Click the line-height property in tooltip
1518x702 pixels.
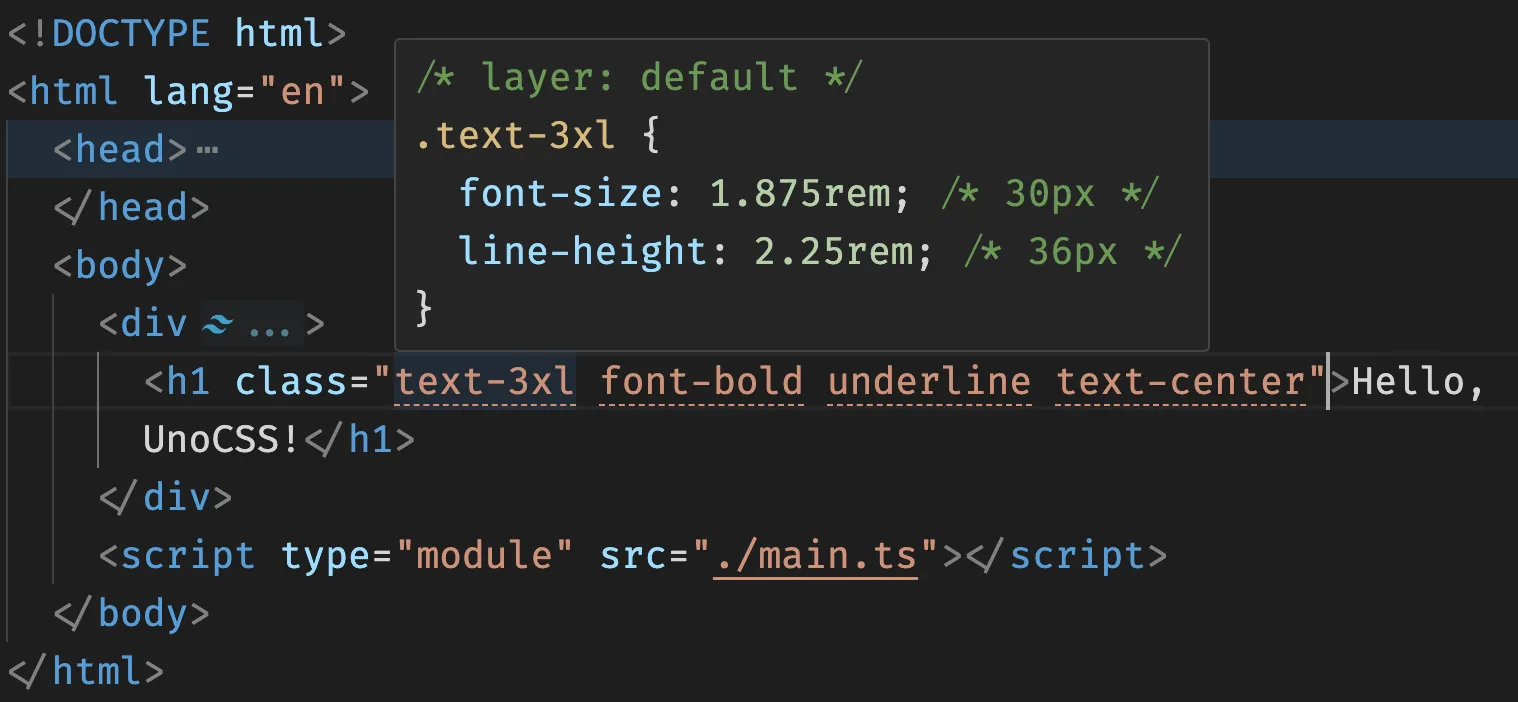pos(584,251)
